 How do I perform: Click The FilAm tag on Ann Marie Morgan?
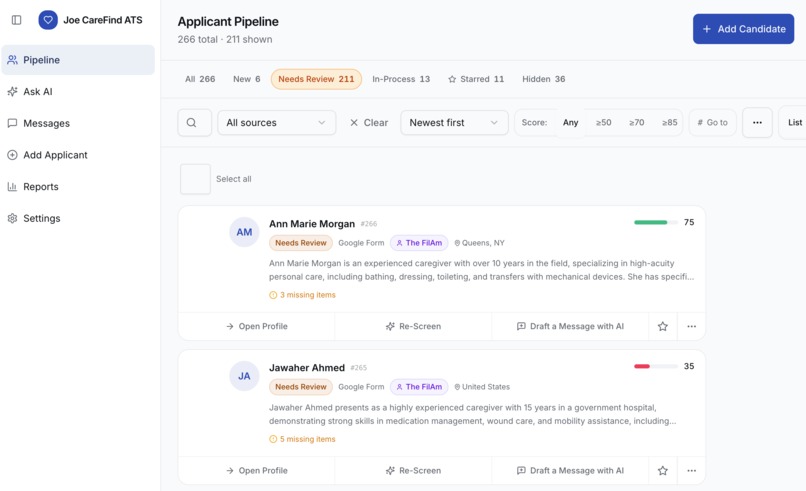coord(419,243)
